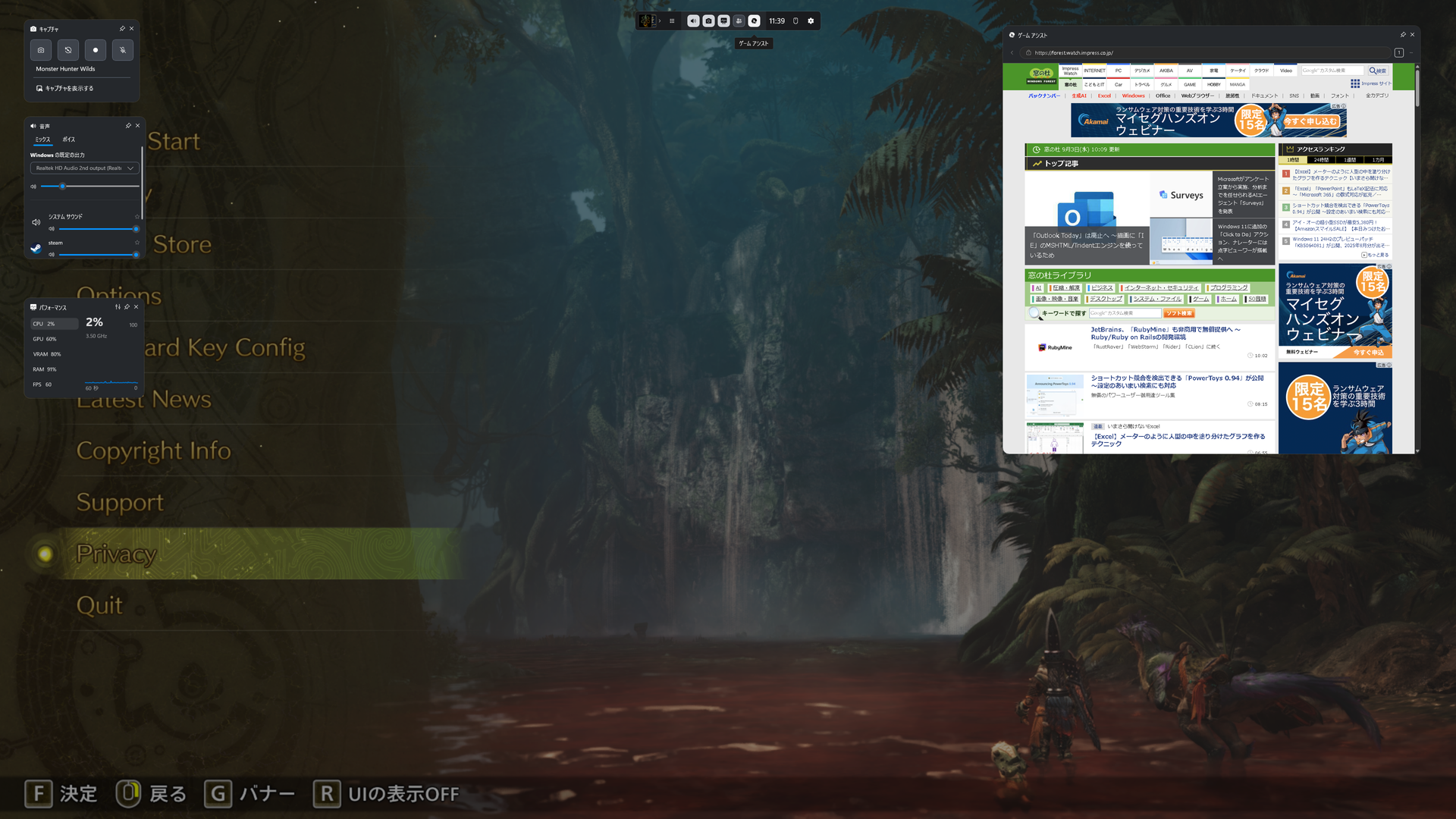Open the widget menu grid icon
Screen dimensions: 1456x819
tap(672, 21)
